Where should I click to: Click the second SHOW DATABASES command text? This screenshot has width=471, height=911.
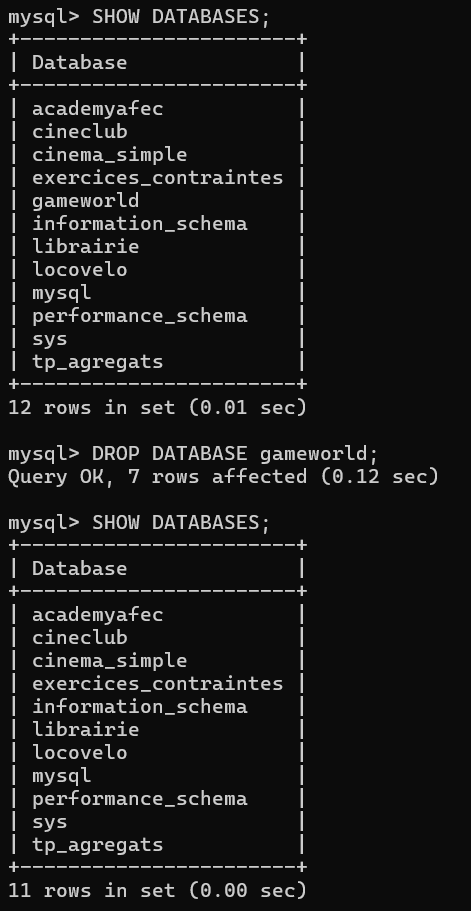click(181, 523)
